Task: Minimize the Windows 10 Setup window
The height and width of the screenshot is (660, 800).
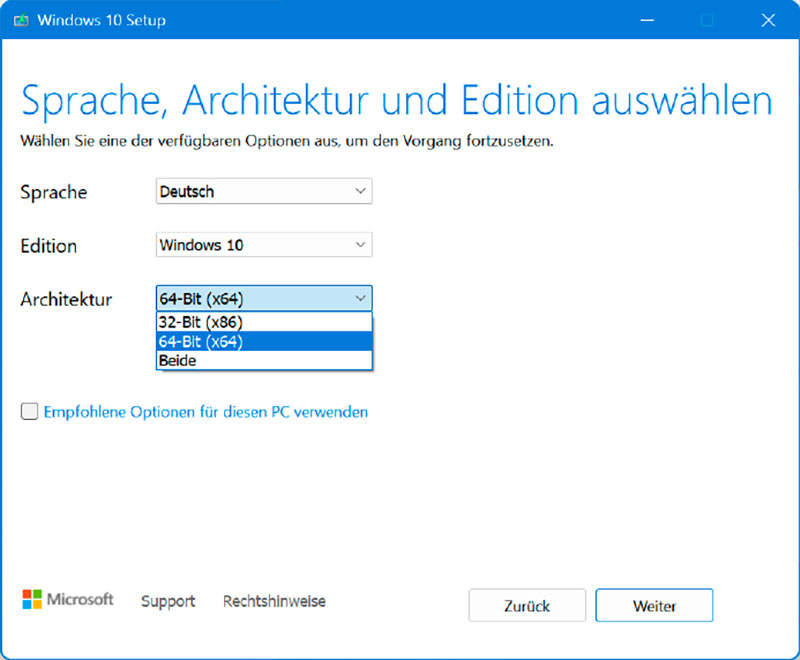Action: [x=650, y=20]
